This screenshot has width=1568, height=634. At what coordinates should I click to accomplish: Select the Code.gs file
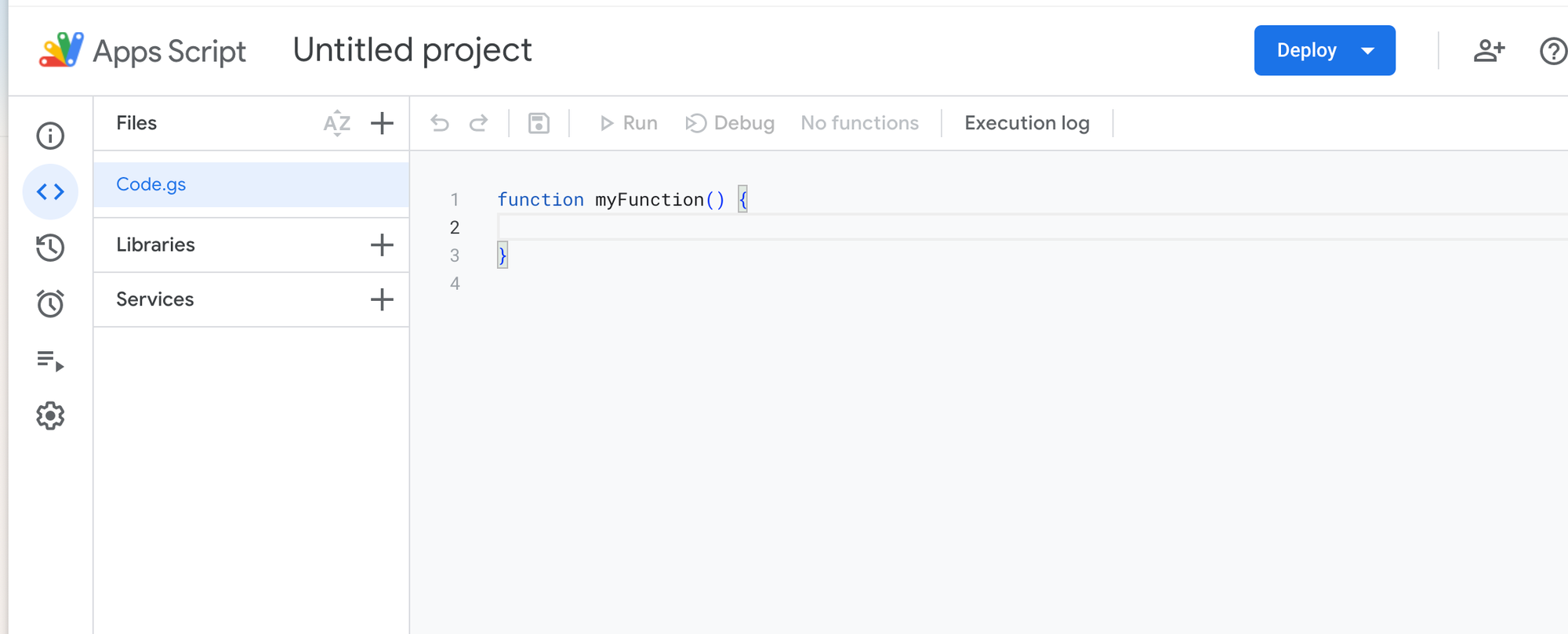point(151,184)
